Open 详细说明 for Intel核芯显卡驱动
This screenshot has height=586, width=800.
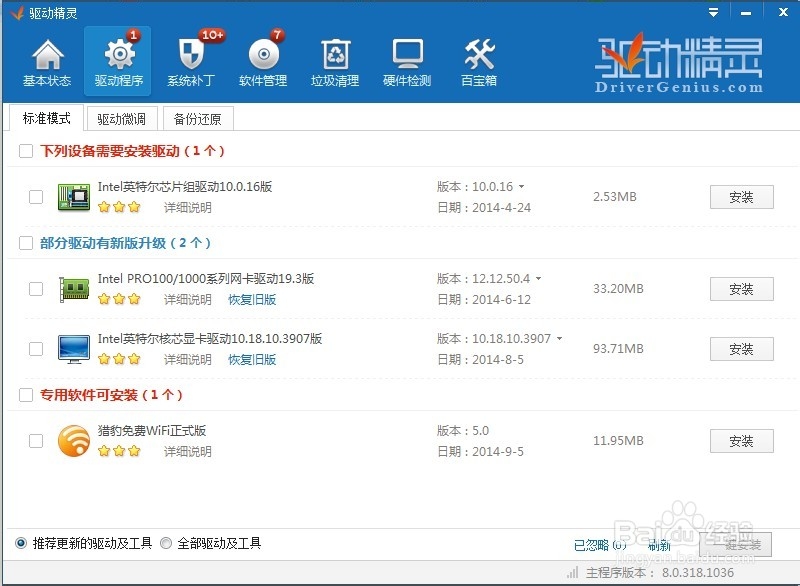(187, 360)
